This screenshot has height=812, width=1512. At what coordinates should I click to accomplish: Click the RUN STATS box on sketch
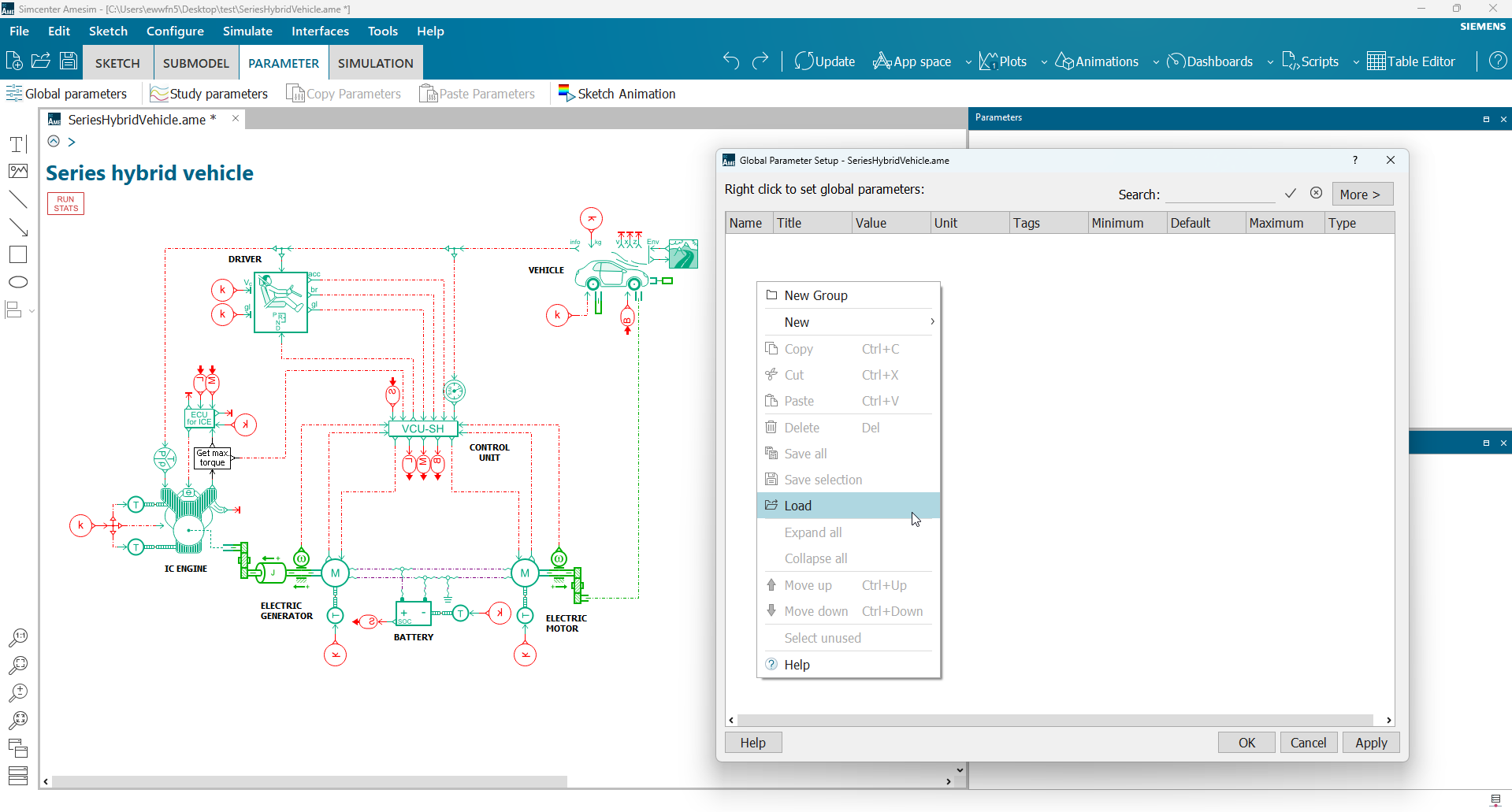tap(66, 204)
